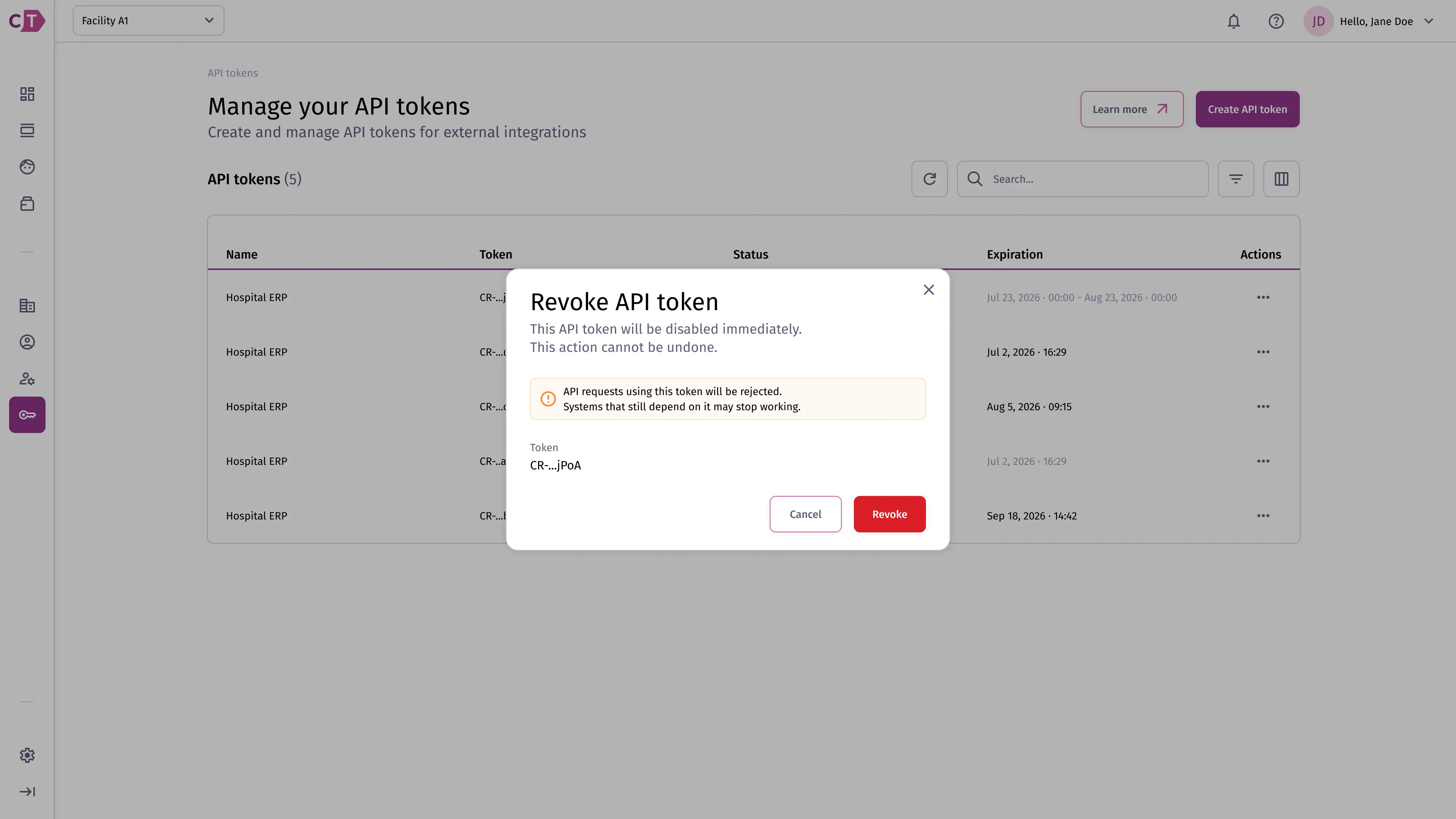Focus the Search tokens field

(1083, 179)
